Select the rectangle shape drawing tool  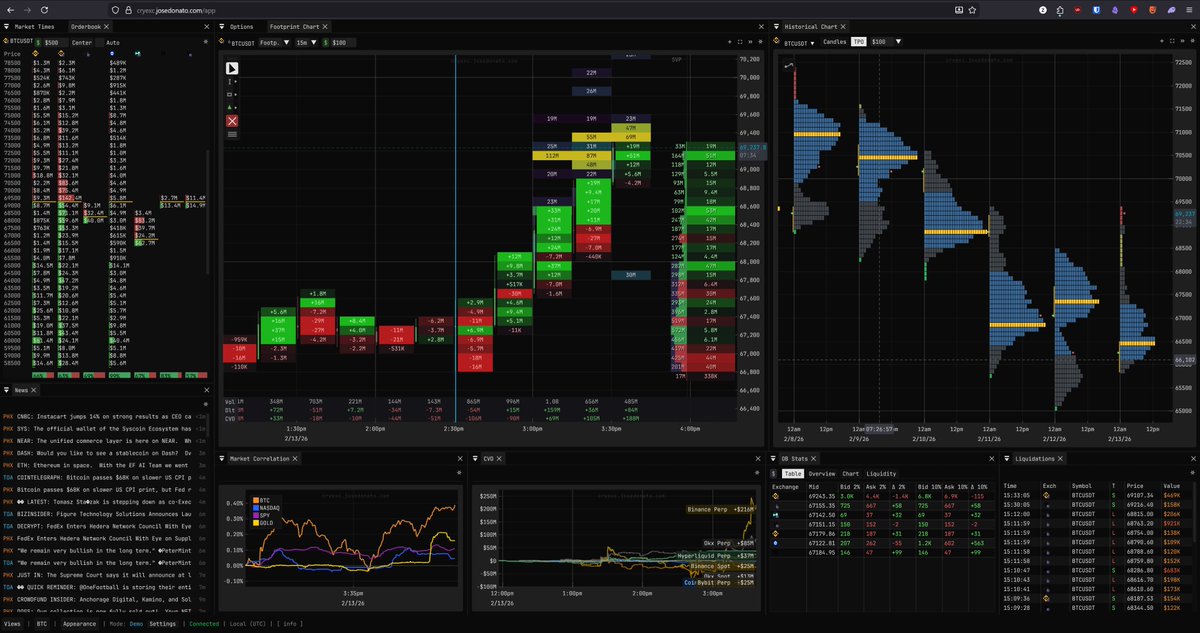click(232, 94)
